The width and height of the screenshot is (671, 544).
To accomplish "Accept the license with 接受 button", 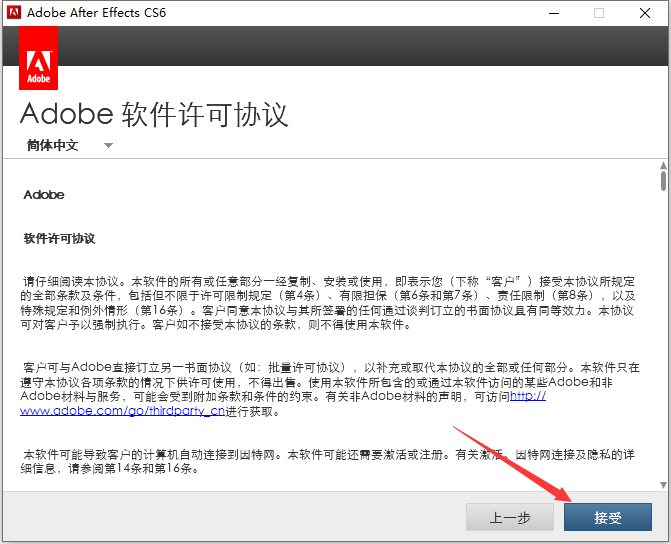I will (608, 517).
